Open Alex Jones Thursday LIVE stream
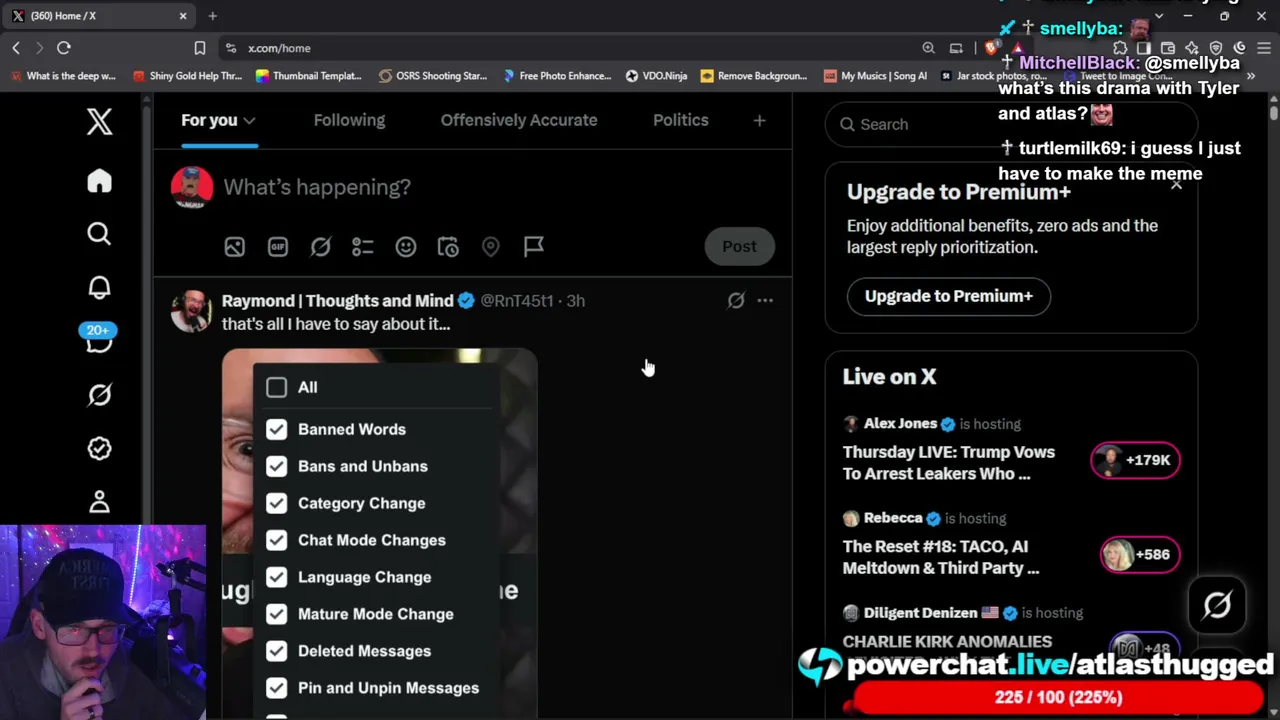The image size is (1280, 720). click(x=949, y=463)
